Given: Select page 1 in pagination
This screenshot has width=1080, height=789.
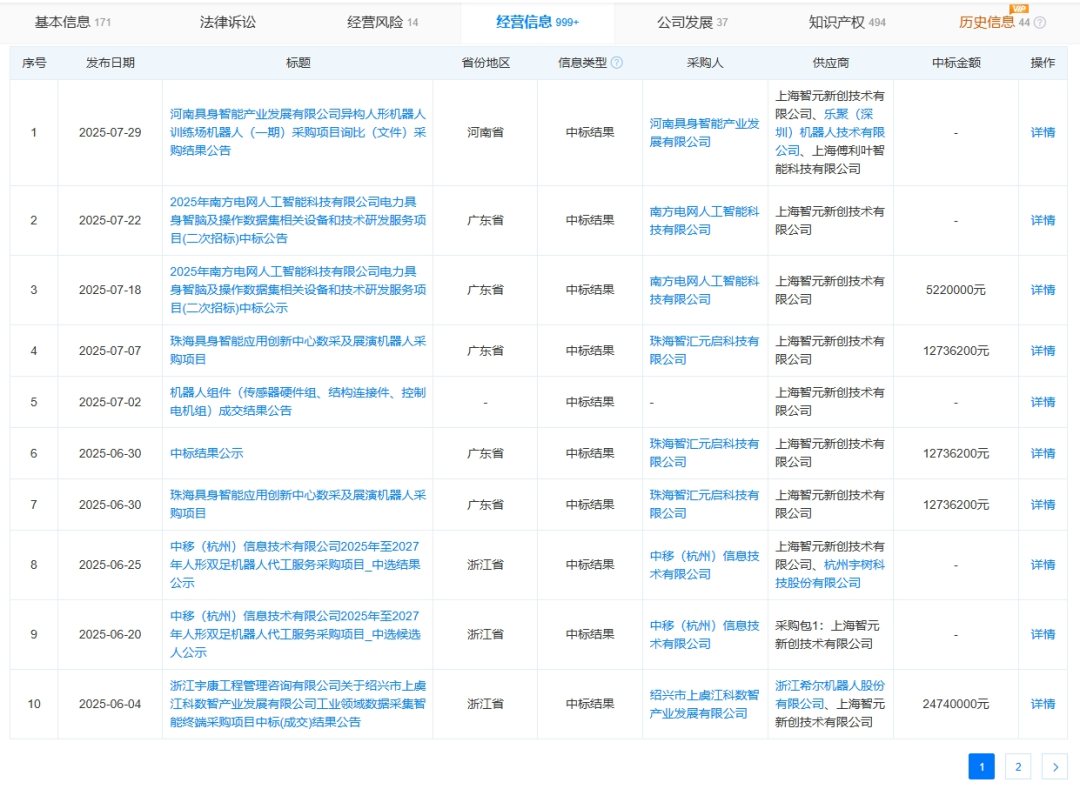Looking at the screenshot, I should point(982,766).
